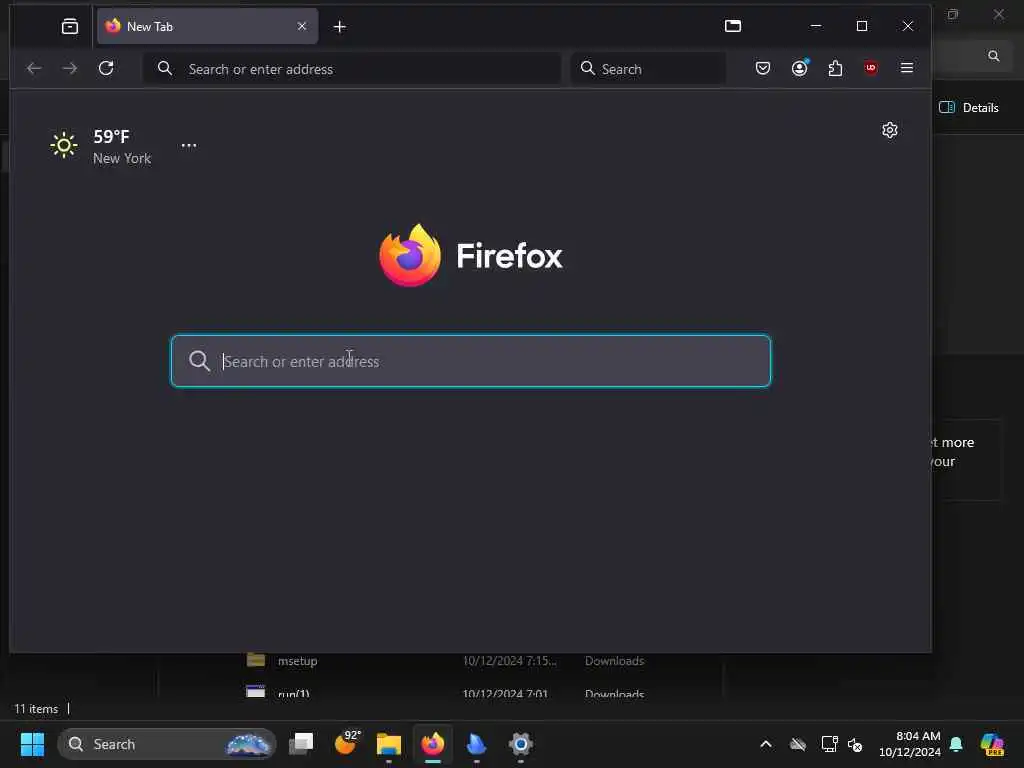Expand hidden system tray icons
The width and height of the screenshot is (1024, 768).
coord(766,744)
